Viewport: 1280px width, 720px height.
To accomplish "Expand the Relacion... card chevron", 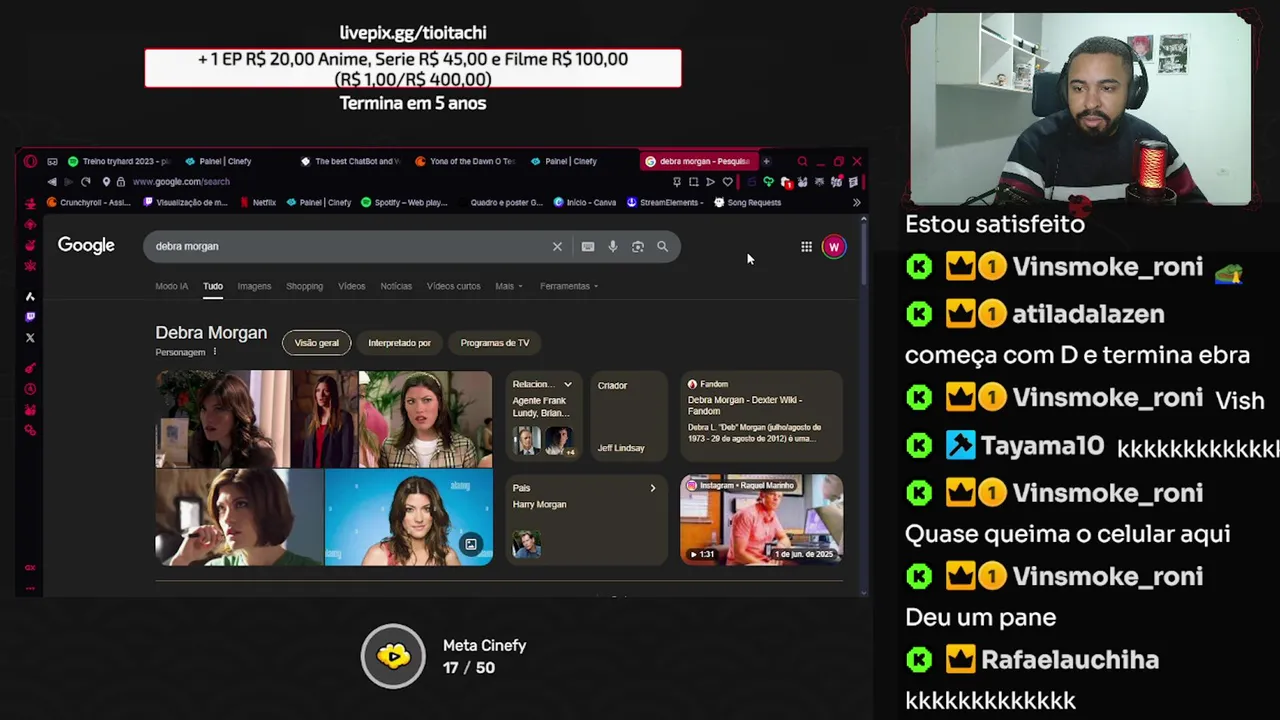I will pyautogui.click(x=567, y=384).
